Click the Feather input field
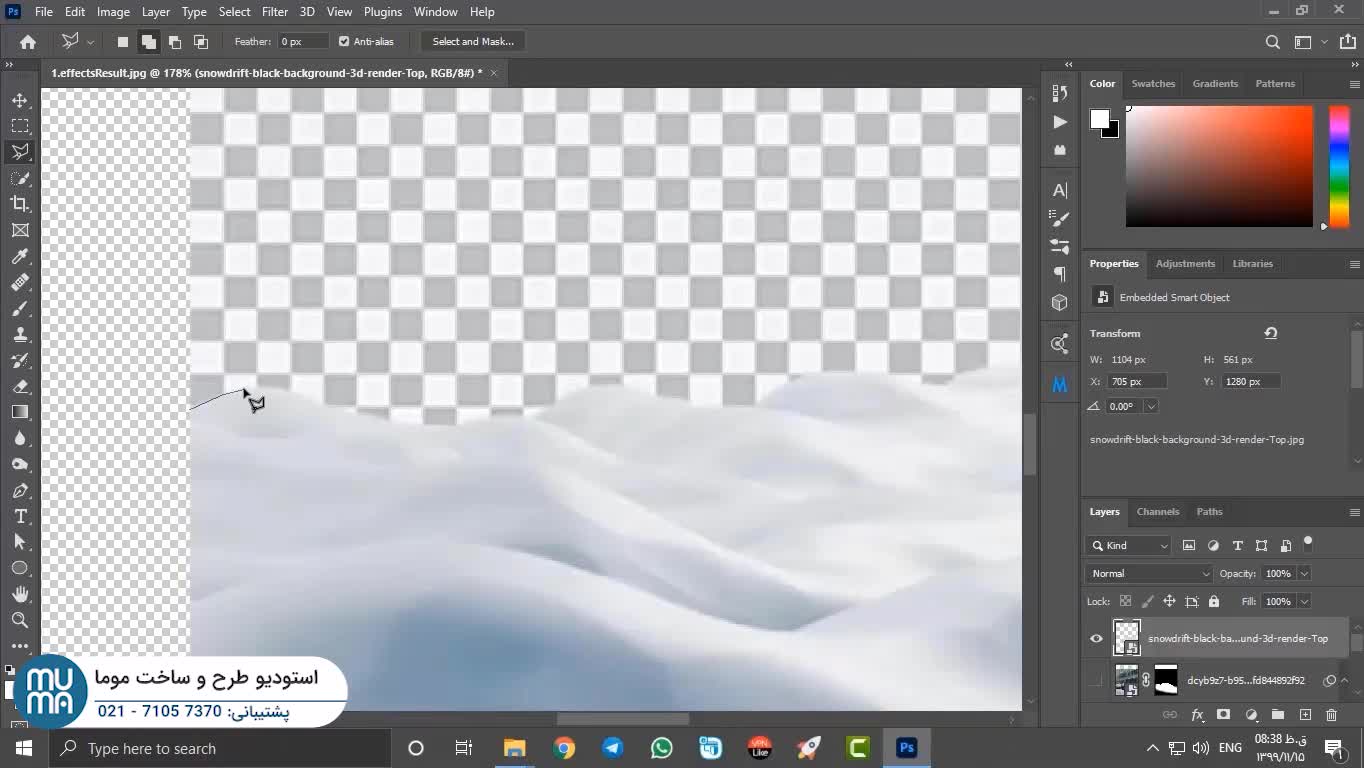 (x=303, y=42)
